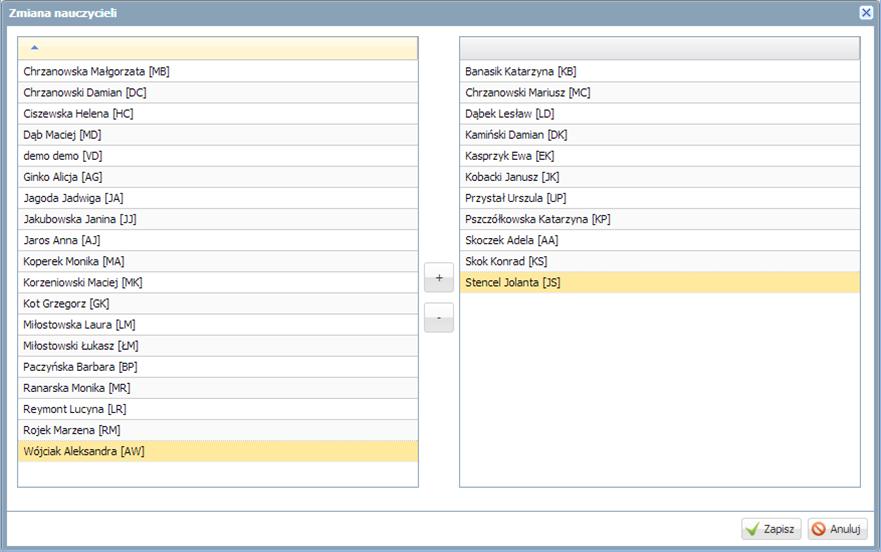The height and width of the screenshot is (552, 881).
Task: Select Ranarska Monika [MR]
Action: pos(218,388)
